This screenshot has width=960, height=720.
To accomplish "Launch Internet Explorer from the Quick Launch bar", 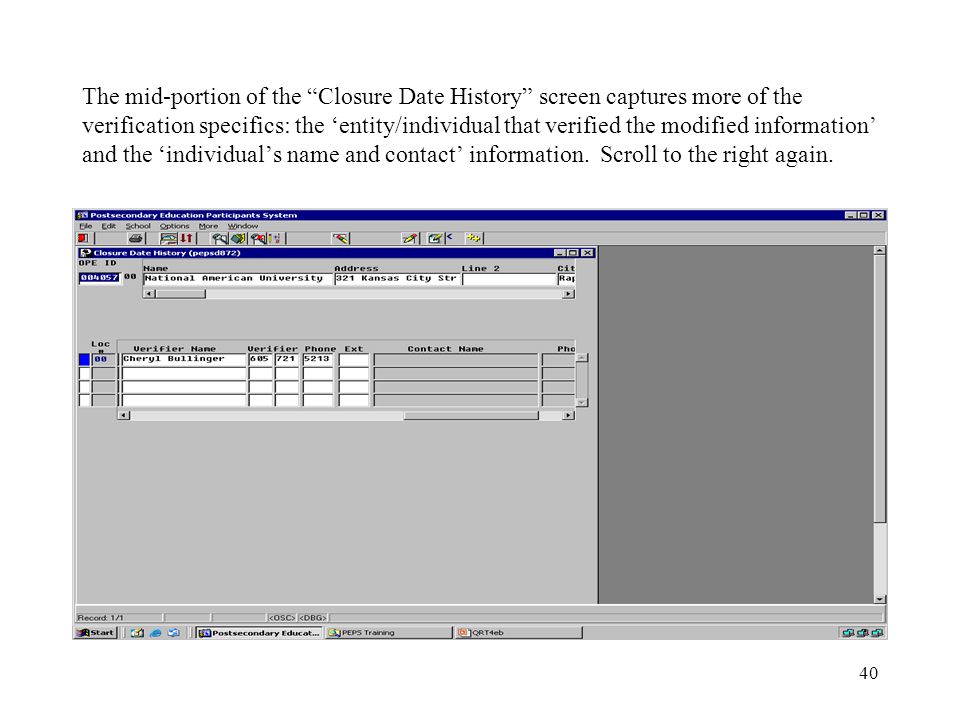I will click(156, 632).
